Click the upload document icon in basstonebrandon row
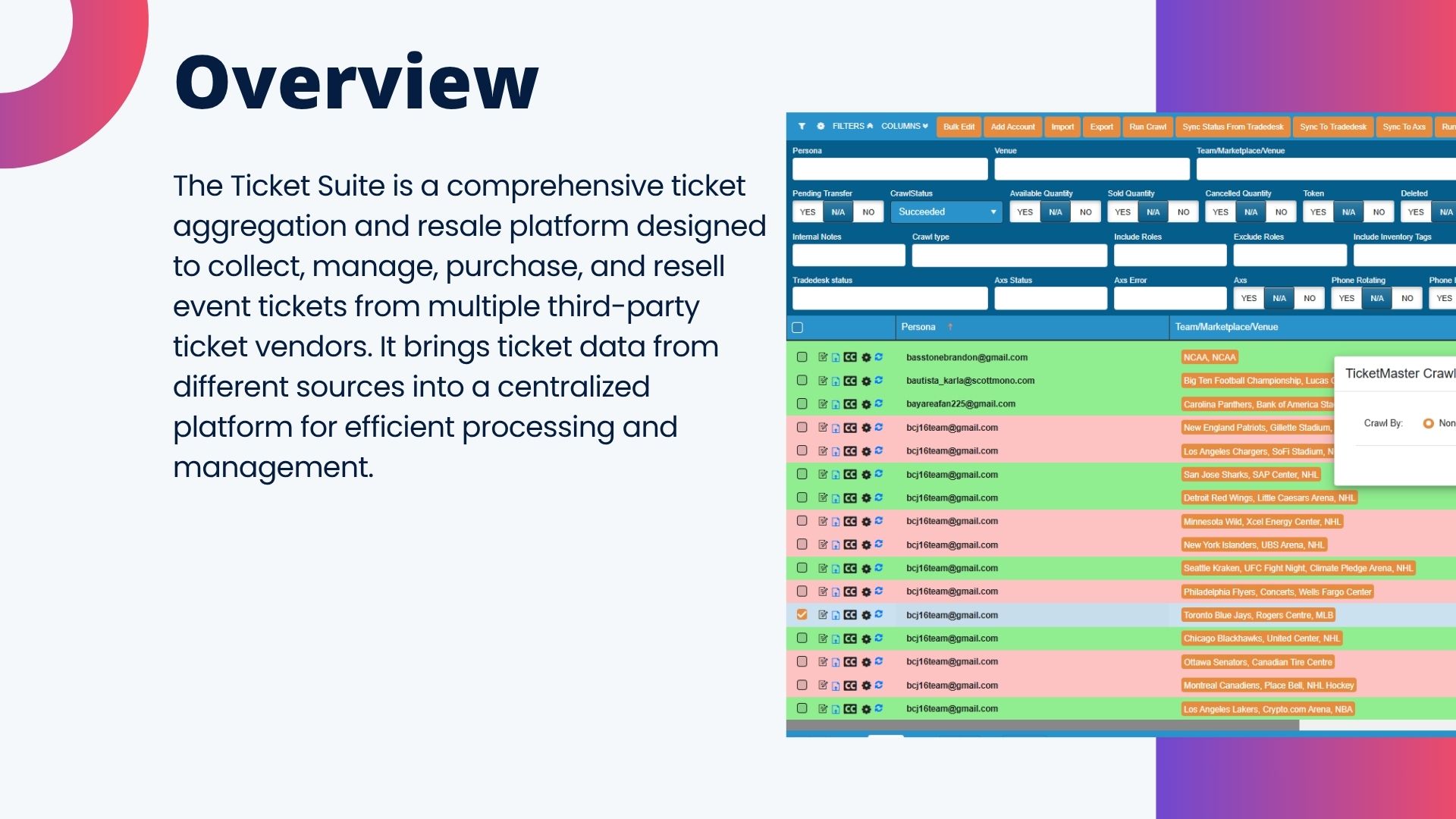The width and height of the screenshot is (1456, 819). 836,358
